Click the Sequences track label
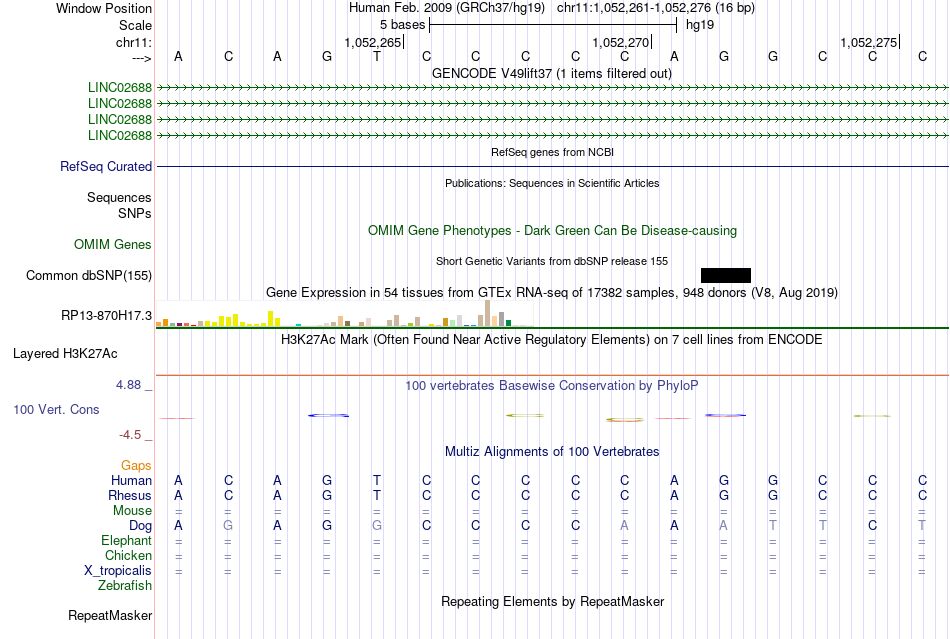Viewport: 950px width, 639px height. (x=119, y=197)
